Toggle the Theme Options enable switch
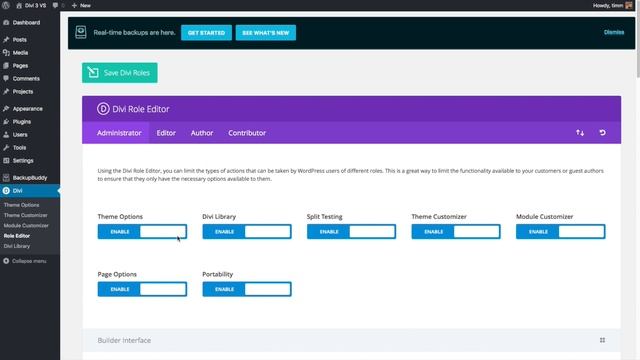Screen dimensions: 640x360 coord(142,231)
